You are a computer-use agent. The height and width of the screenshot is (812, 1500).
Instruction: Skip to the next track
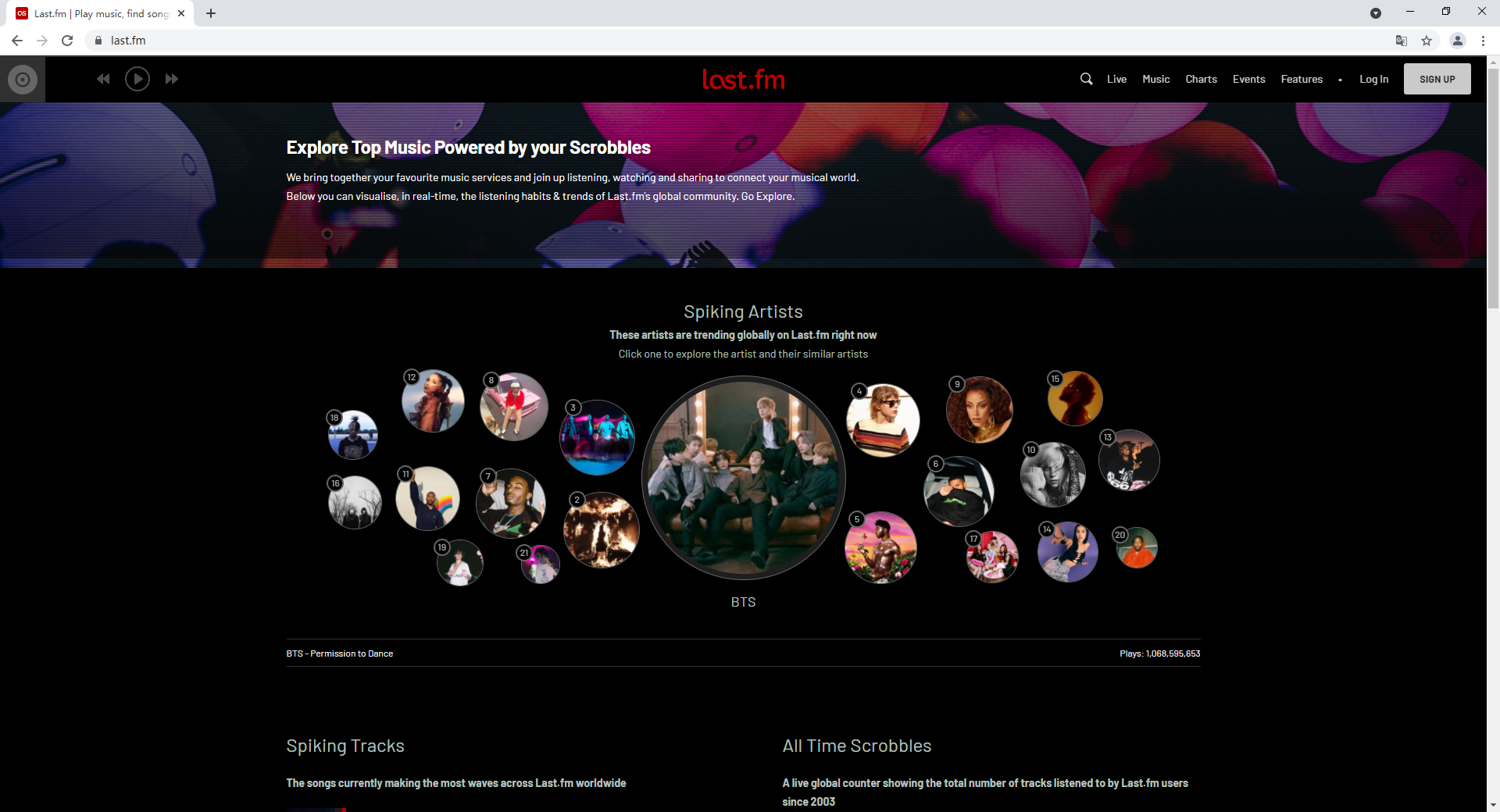[171, 79]
